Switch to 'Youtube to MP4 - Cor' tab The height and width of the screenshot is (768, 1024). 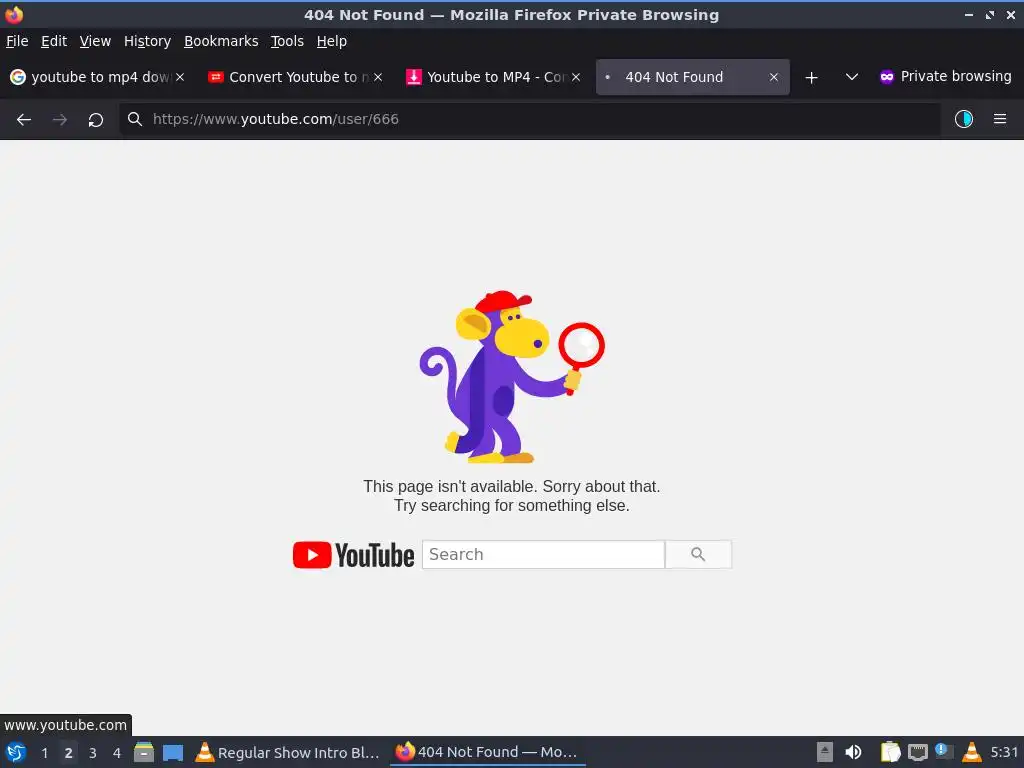(x=494, y=77)
